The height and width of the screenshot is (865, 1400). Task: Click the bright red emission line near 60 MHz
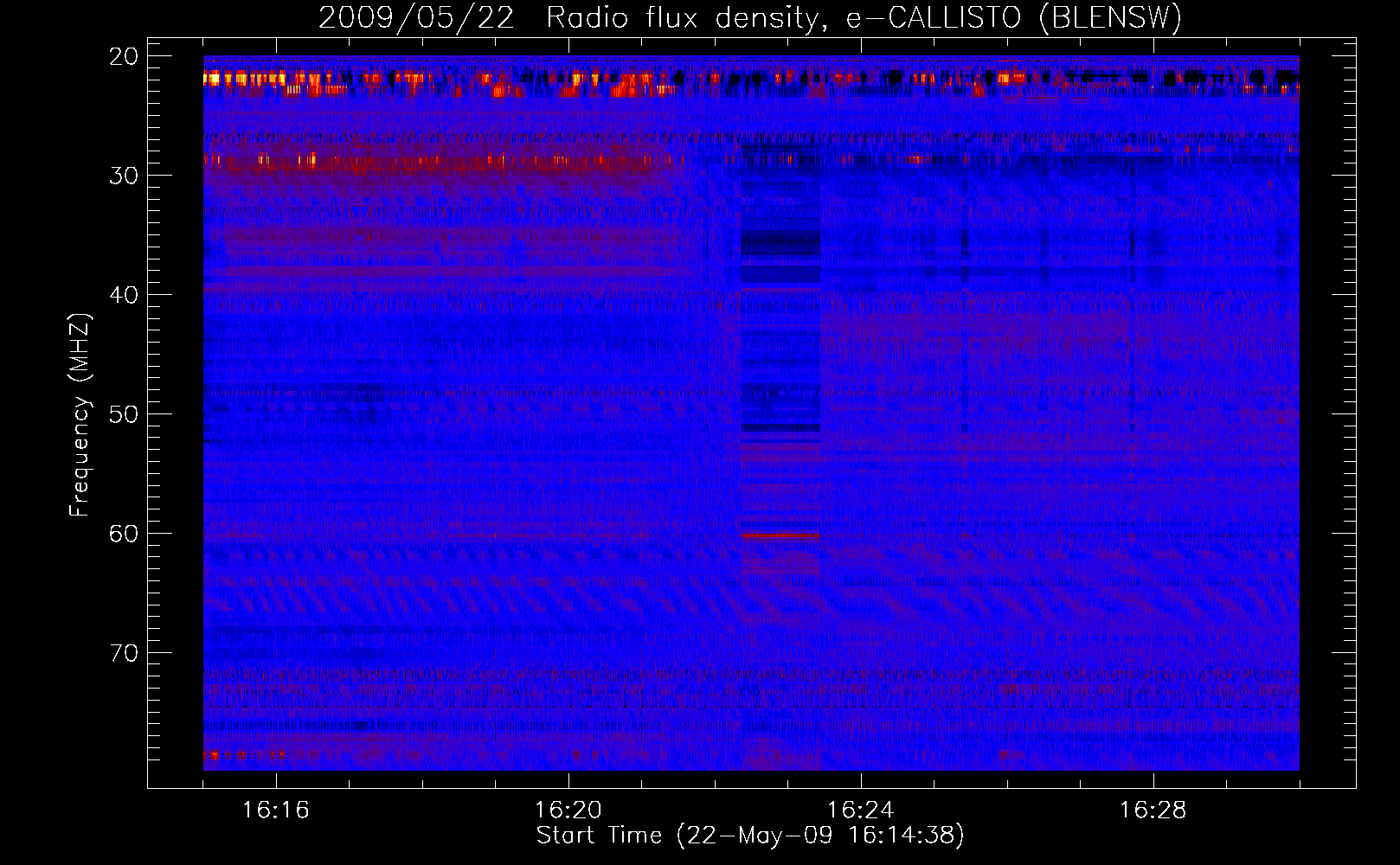(780, 536)
